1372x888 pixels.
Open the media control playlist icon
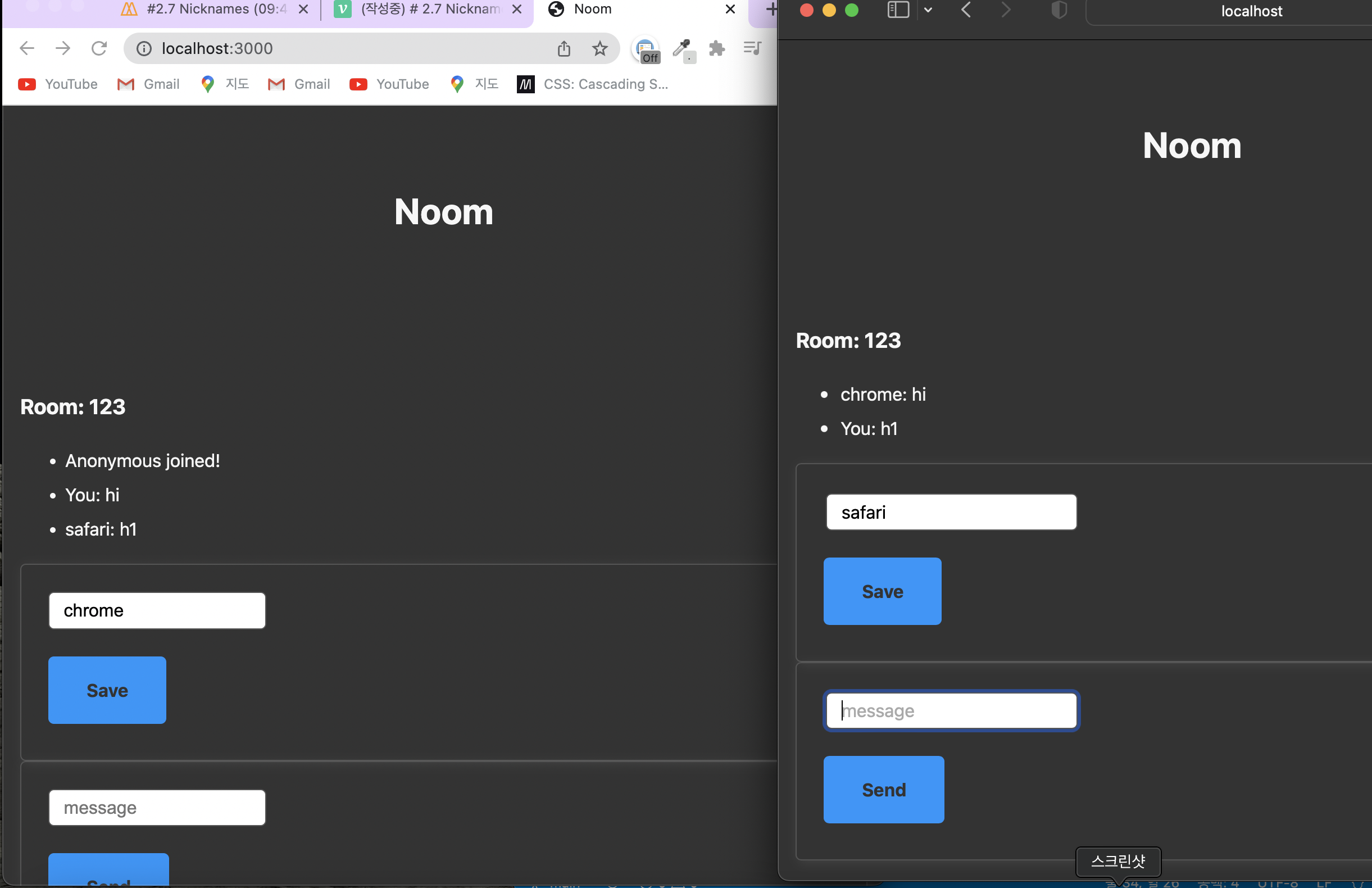coord(752,48)
